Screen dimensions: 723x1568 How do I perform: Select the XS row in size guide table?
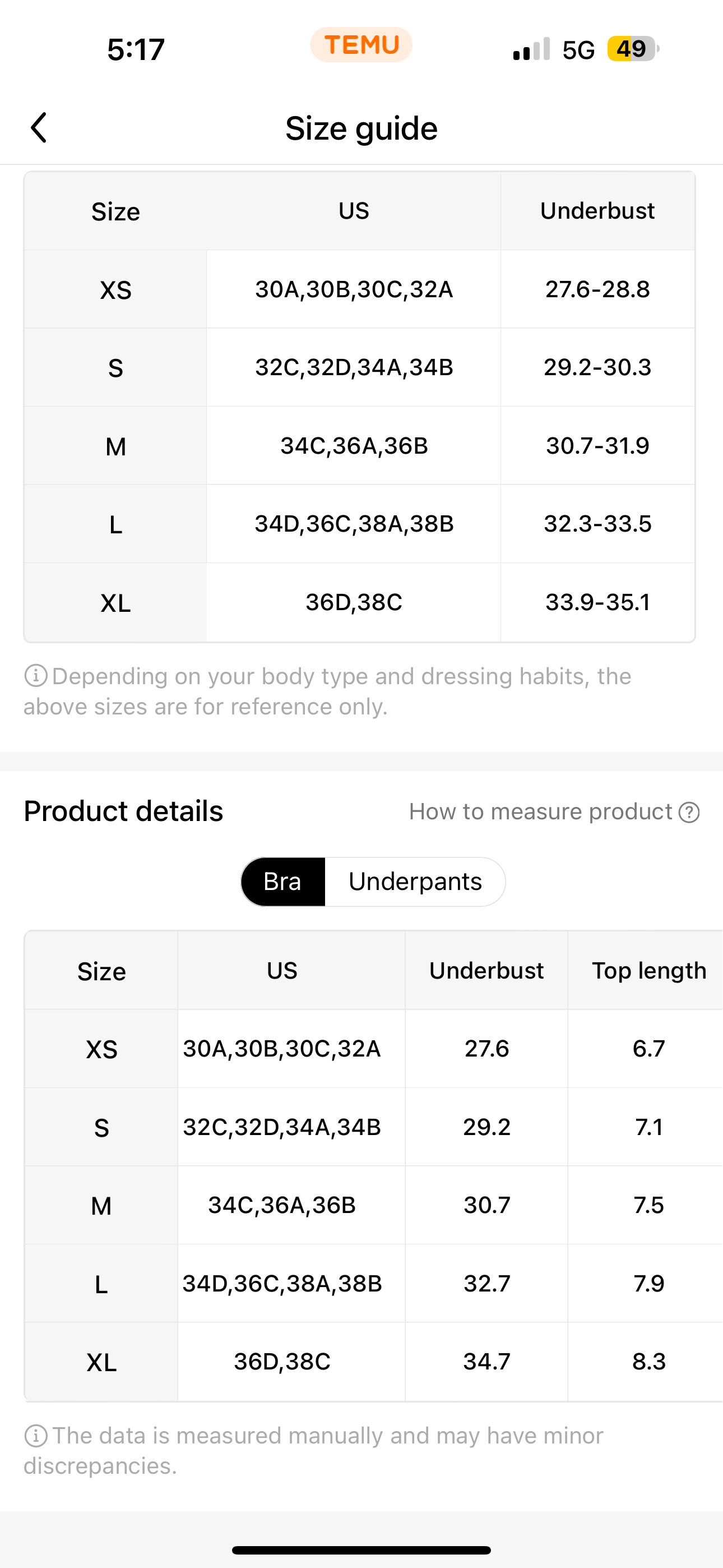pos(359,289)
